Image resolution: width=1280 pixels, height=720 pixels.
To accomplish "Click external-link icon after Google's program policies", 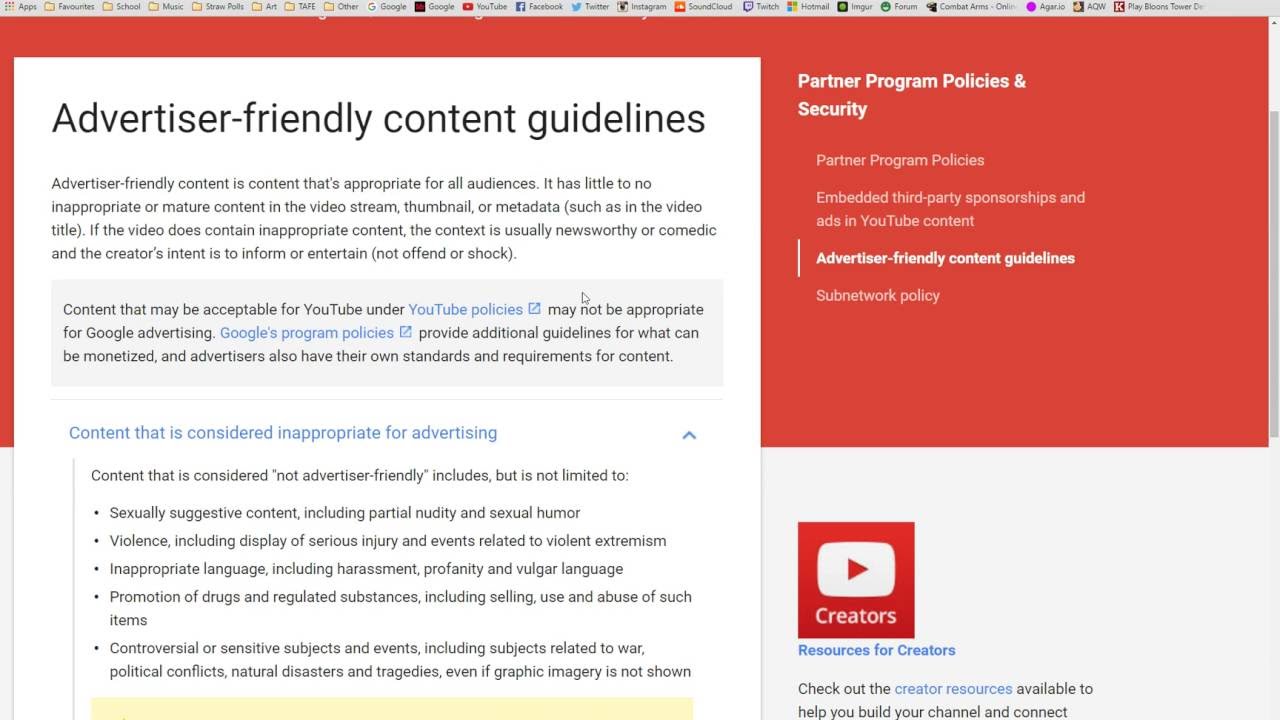I will tap(405, 332).
